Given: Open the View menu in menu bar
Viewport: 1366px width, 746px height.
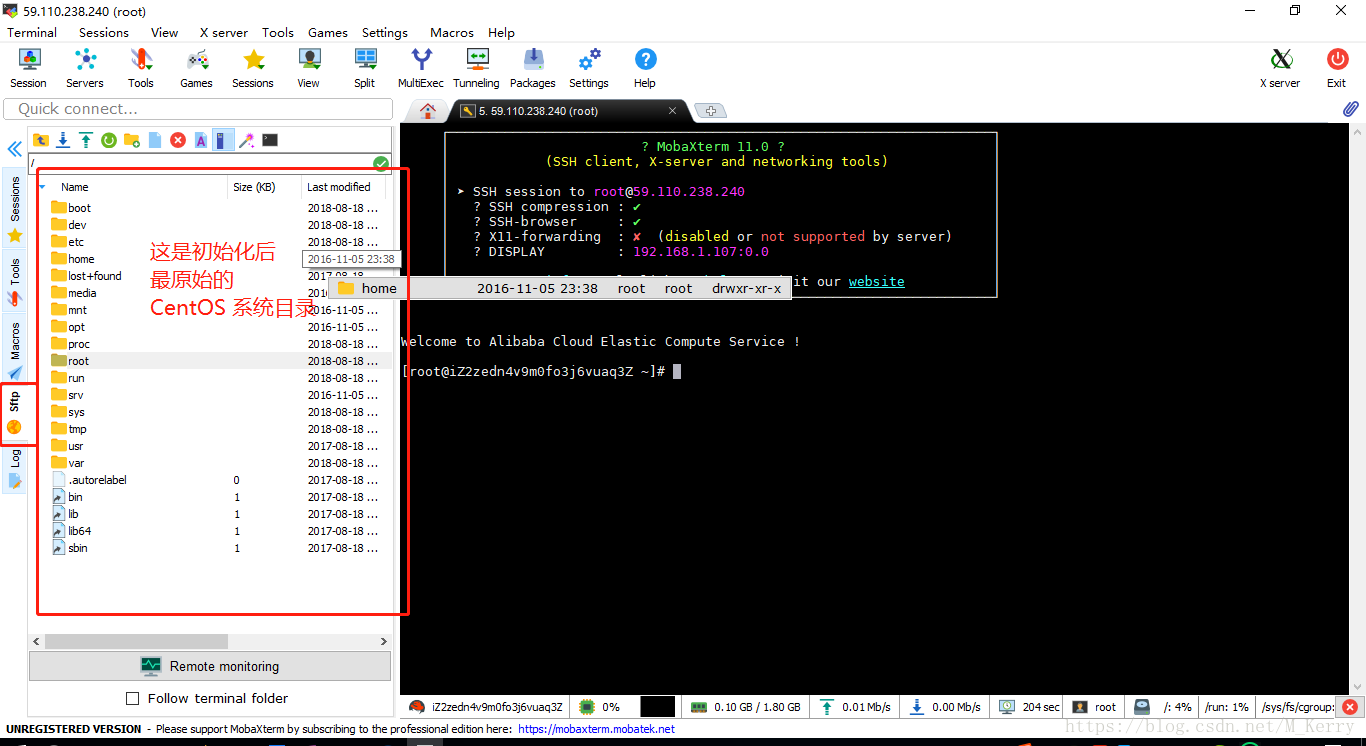Looking at the screenshot, I should [x=165, y=32].
